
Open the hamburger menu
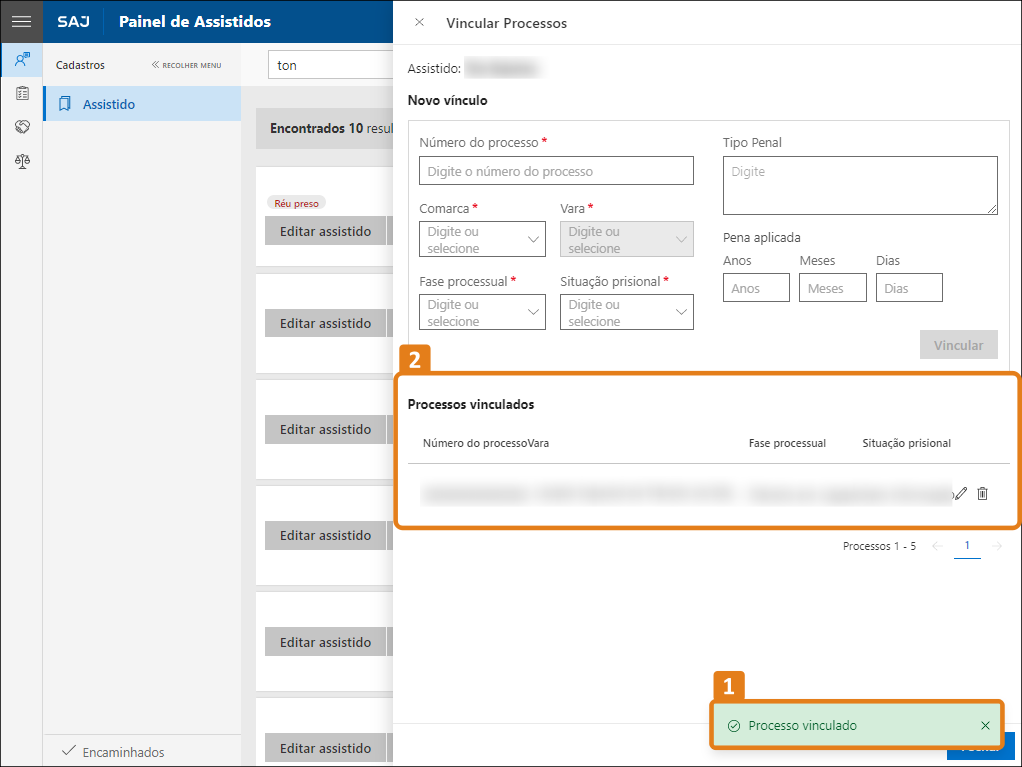[x=22, y=22]
